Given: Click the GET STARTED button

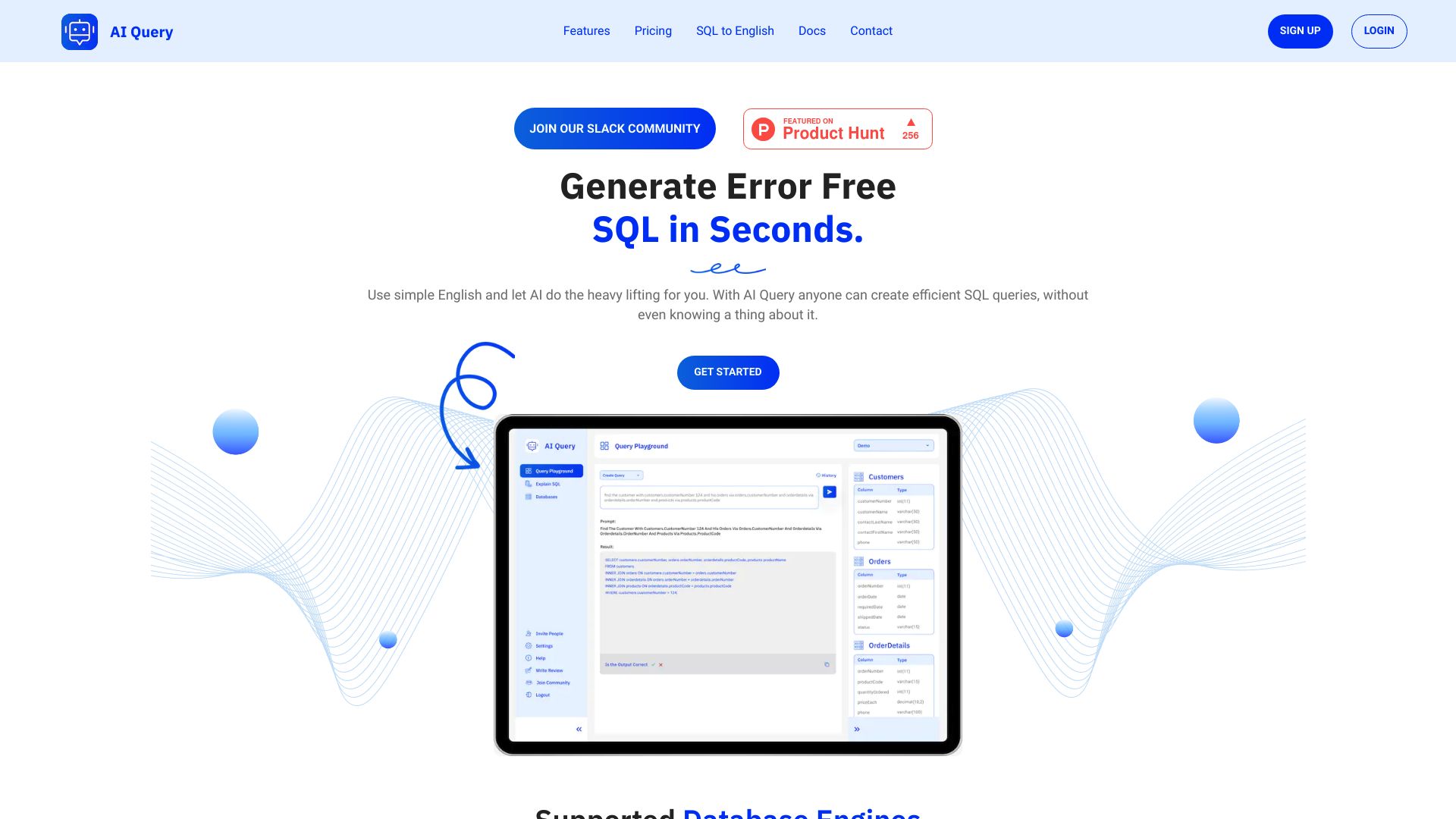Looking at the screenshot, I should [x=728, y=372].
